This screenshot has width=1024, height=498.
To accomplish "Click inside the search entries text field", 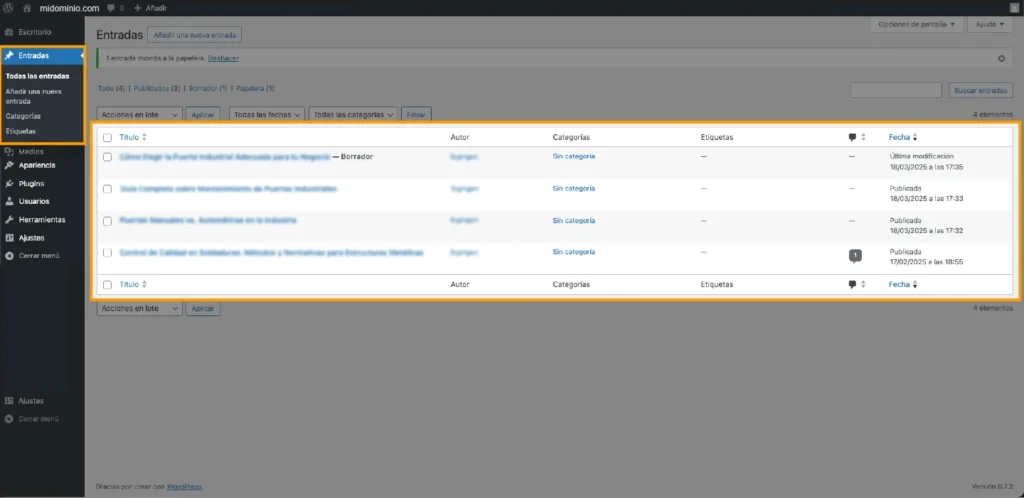I will coord(896,90).
